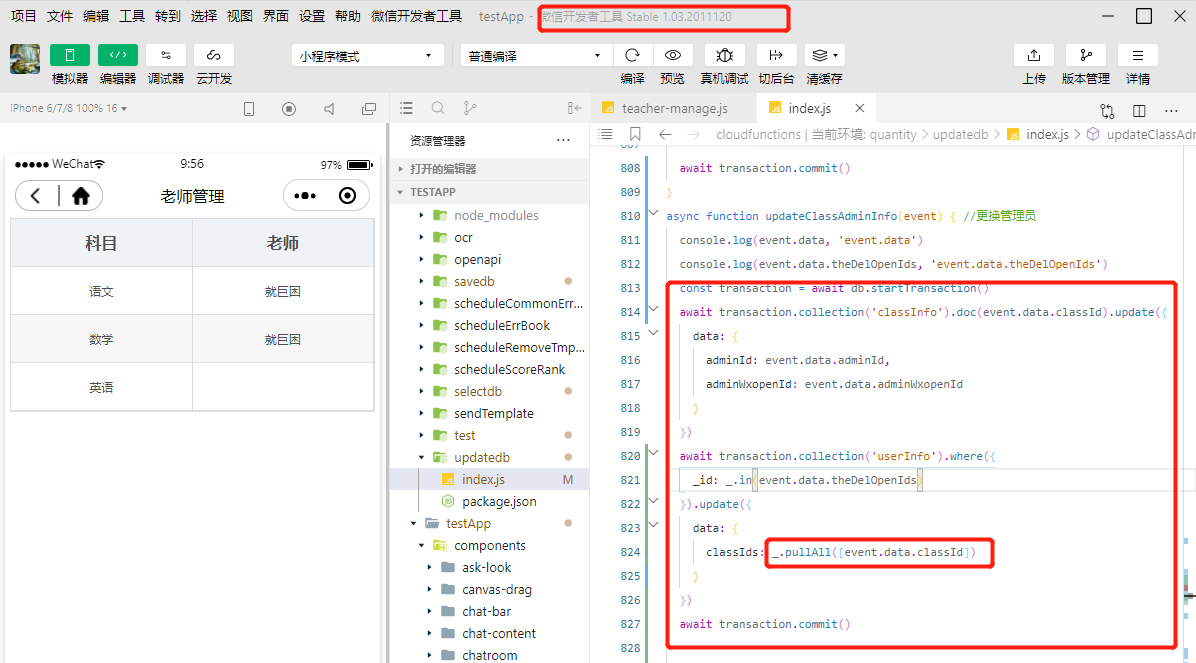This screenshot has width=1196, height=663.
Task: Click the compile refresh icon
Action: (x=632, y=55)
